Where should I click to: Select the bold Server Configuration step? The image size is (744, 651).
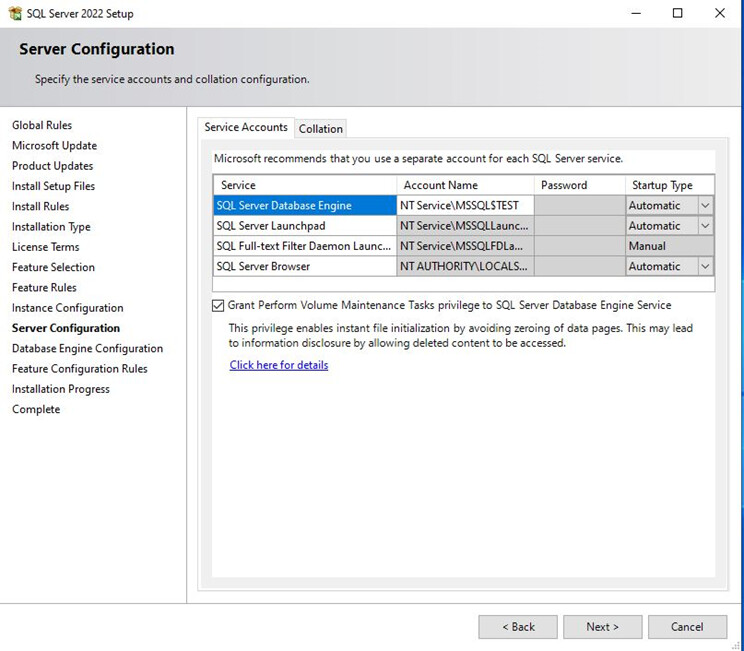point(66,328)
